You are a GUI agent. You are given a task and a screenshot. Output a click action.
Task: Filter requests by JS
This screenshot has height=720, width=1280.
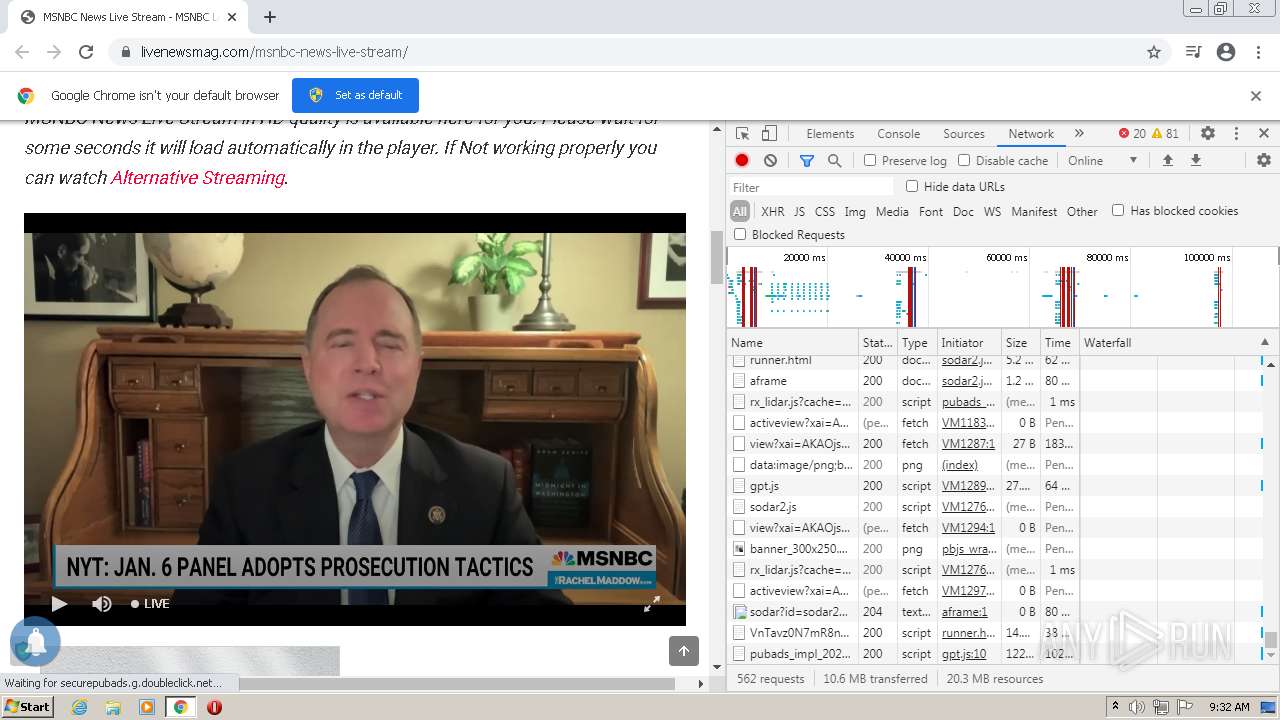tap(799, 211)
